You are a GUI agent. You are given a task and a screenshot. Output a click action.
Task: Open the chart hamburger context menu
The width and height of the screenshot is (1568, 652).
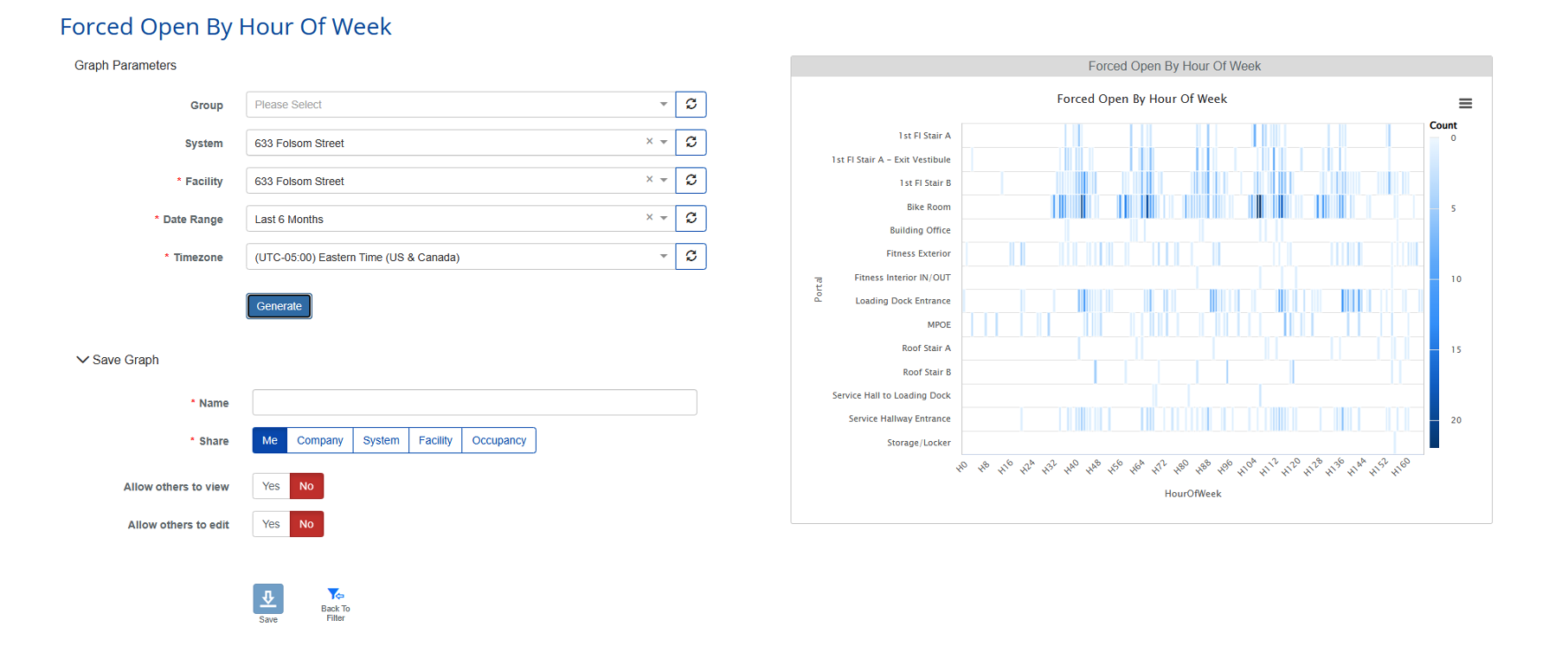[x=1465, y=104]
